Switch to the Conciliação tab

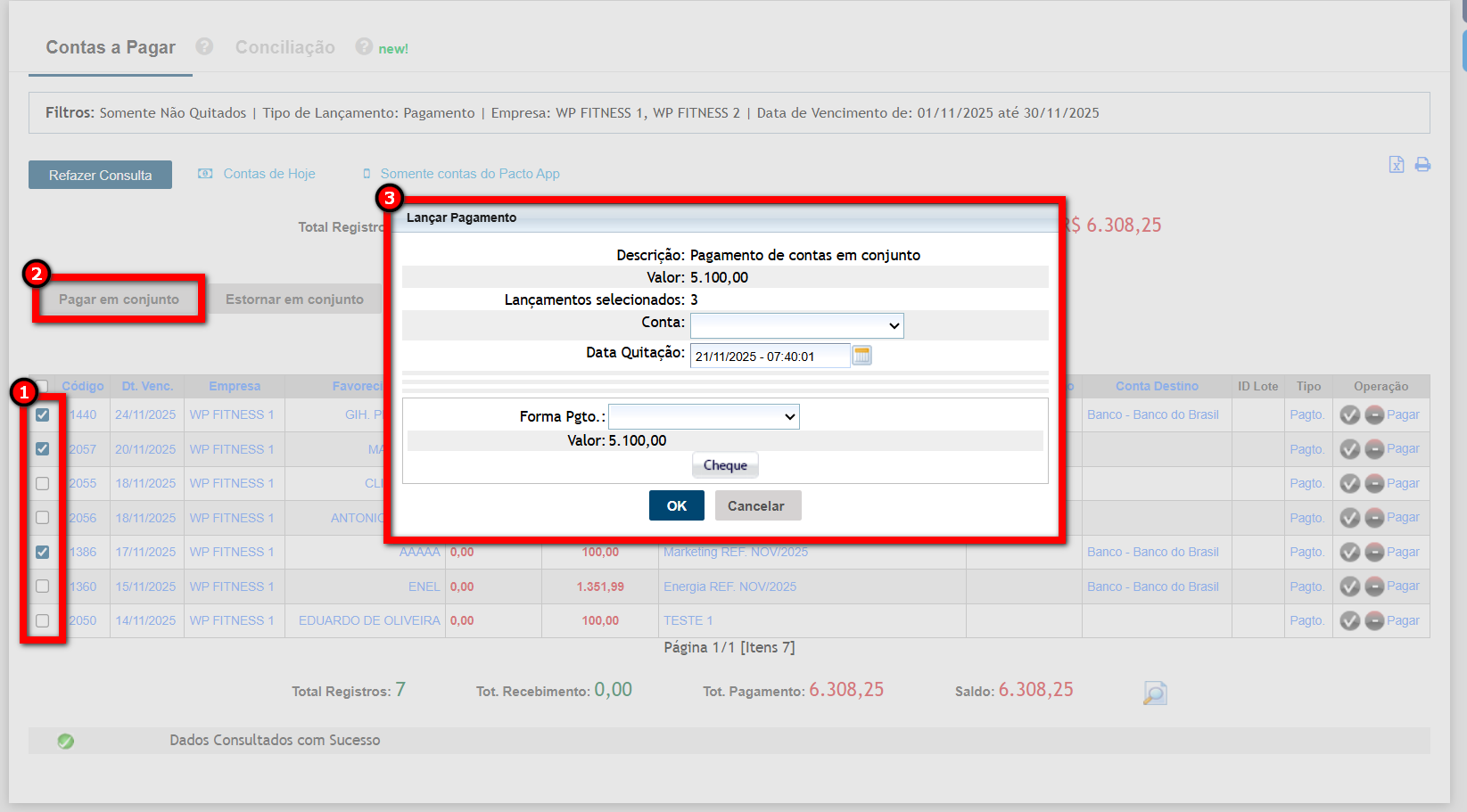pyautogui.click(x=284, y=47)
